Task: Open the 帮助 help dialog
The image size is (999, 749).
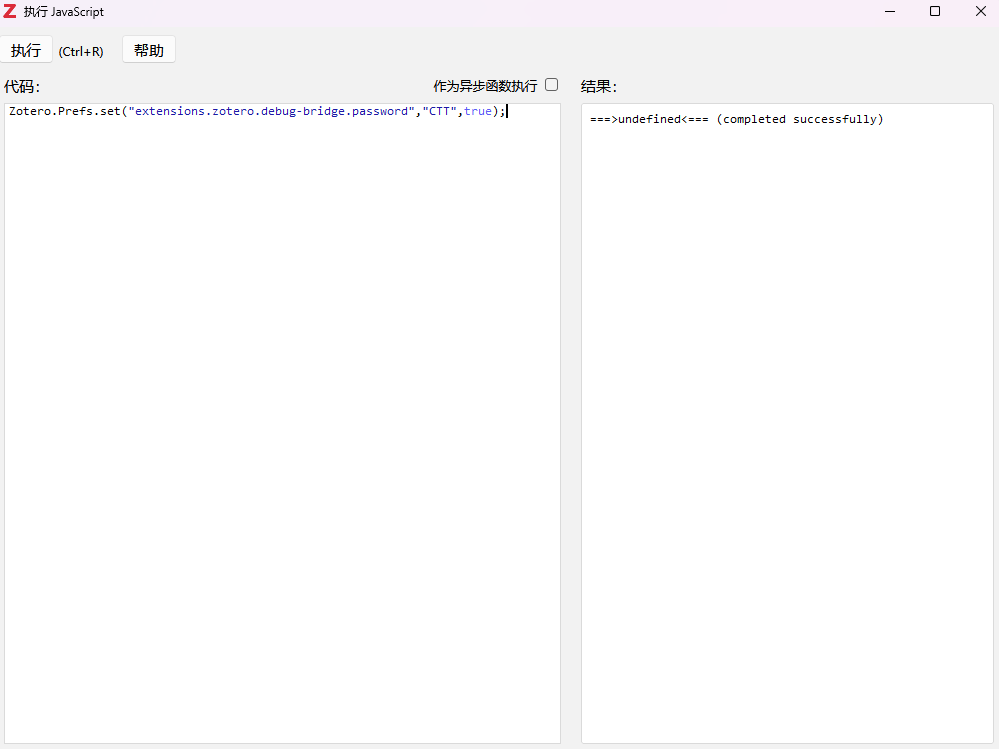Action: (148, 49)
